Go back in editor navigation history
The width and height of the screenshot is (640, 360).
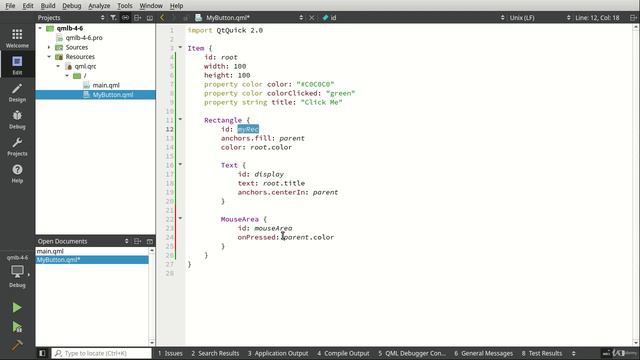coord(162,18)
